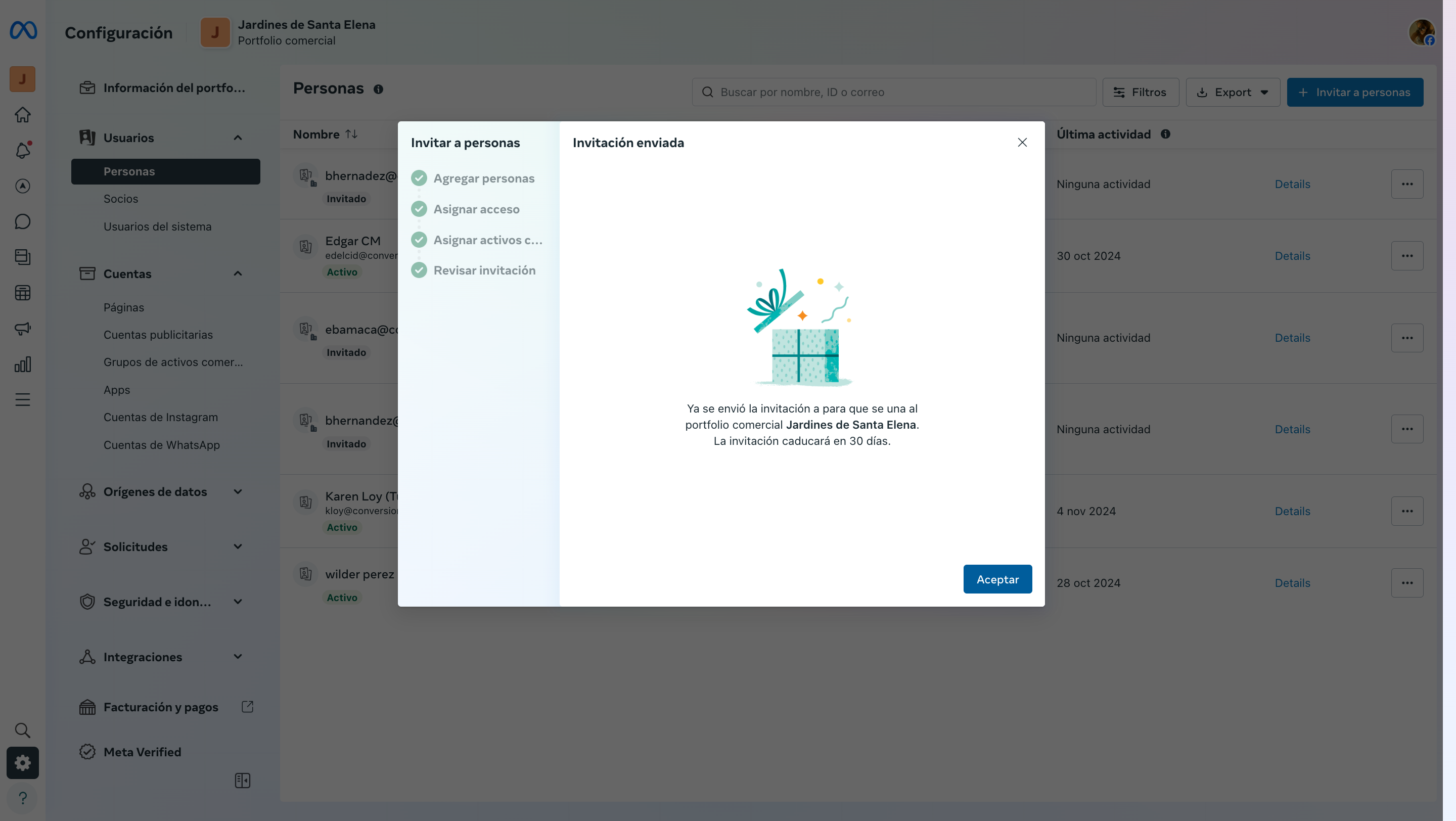
Task: Click the settings gear icon
Action: pos(23,763)
